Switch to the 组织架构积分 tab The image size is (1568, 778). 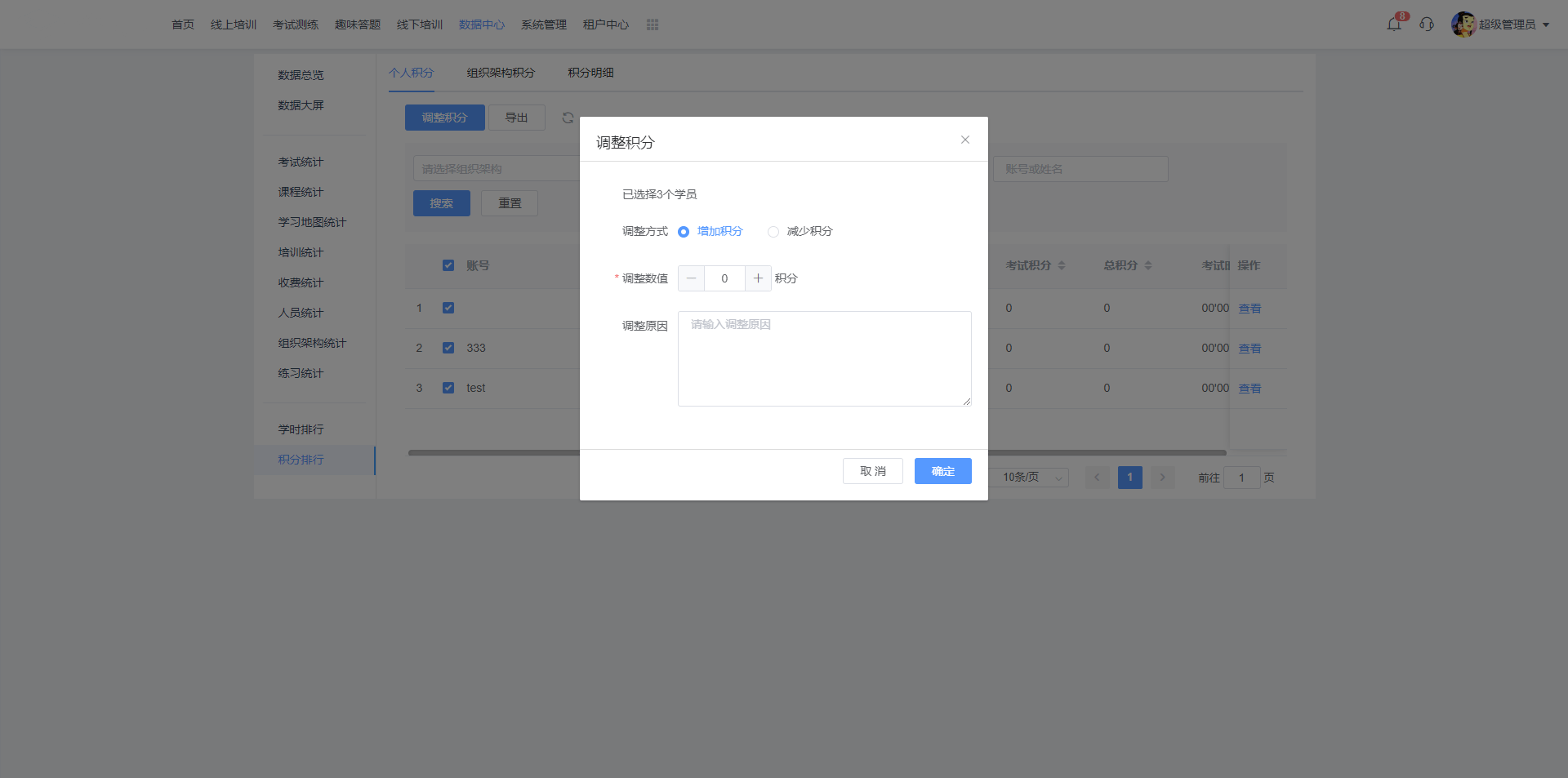pyautogui.click(x=501, y=73)
